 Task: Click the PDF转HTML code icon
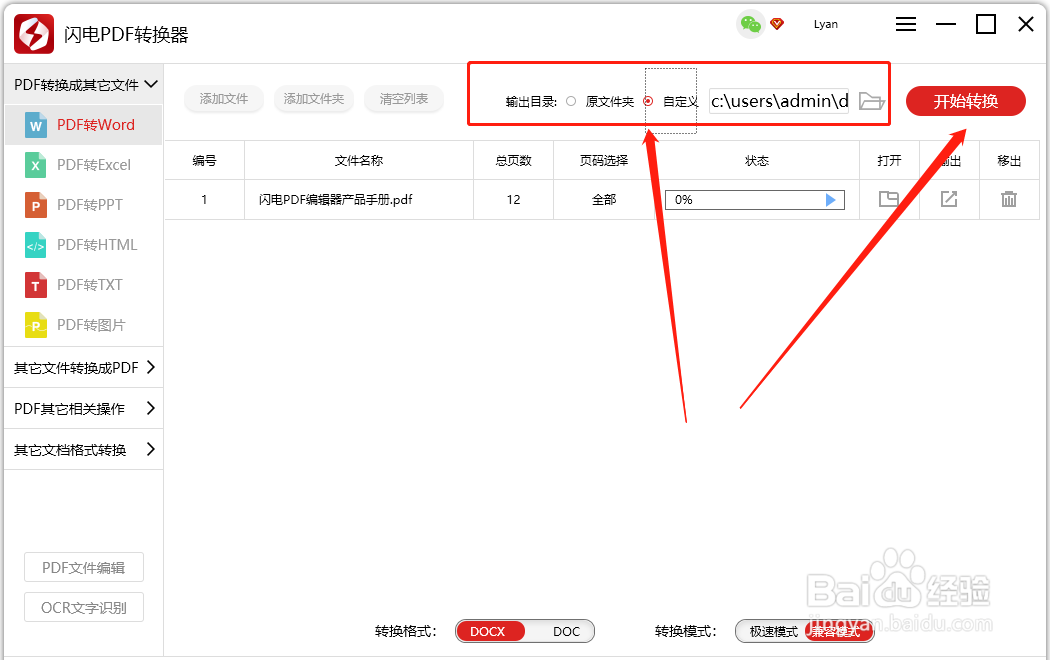pos(36,245)
